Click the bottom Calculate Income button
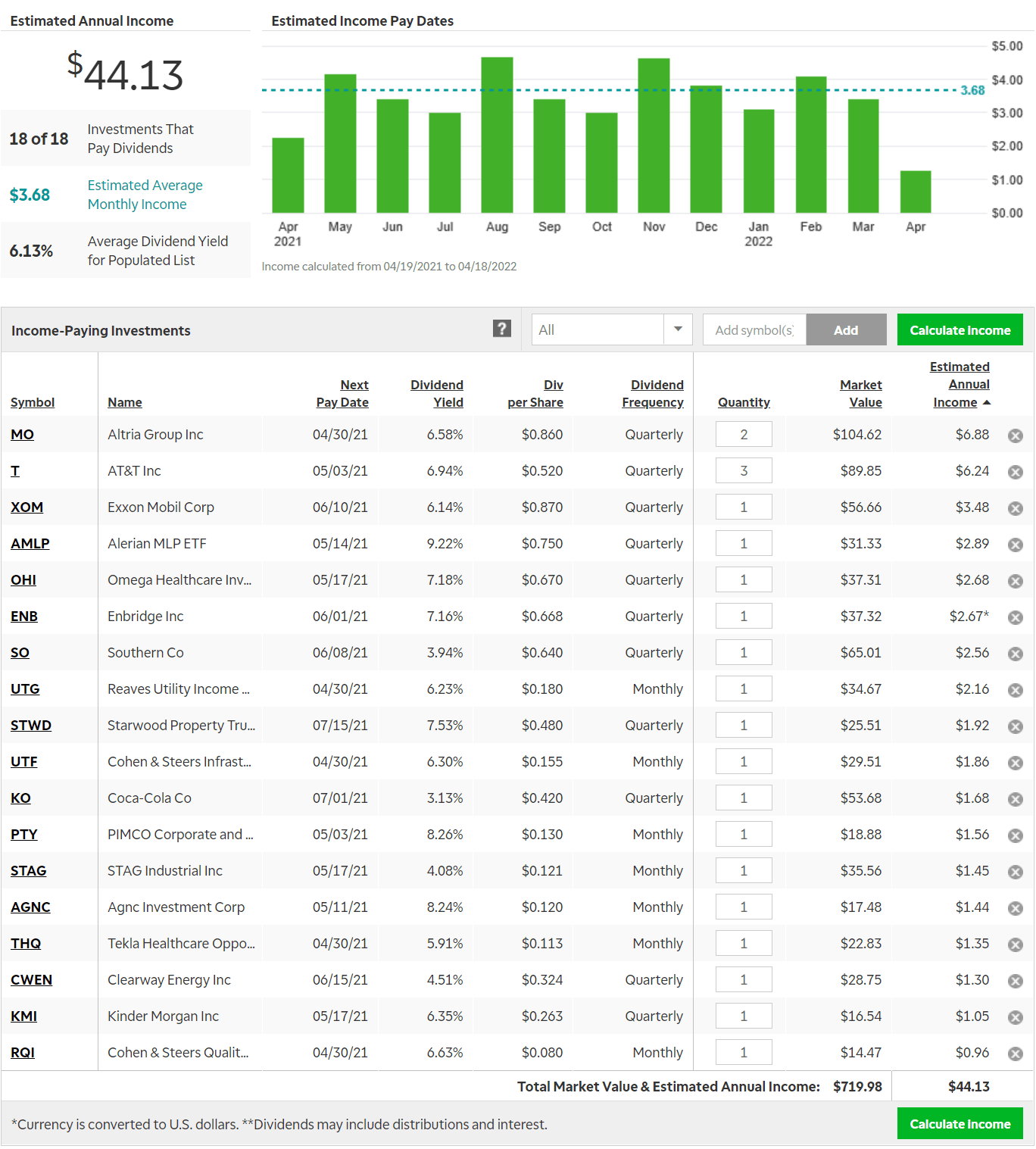 960,1123
